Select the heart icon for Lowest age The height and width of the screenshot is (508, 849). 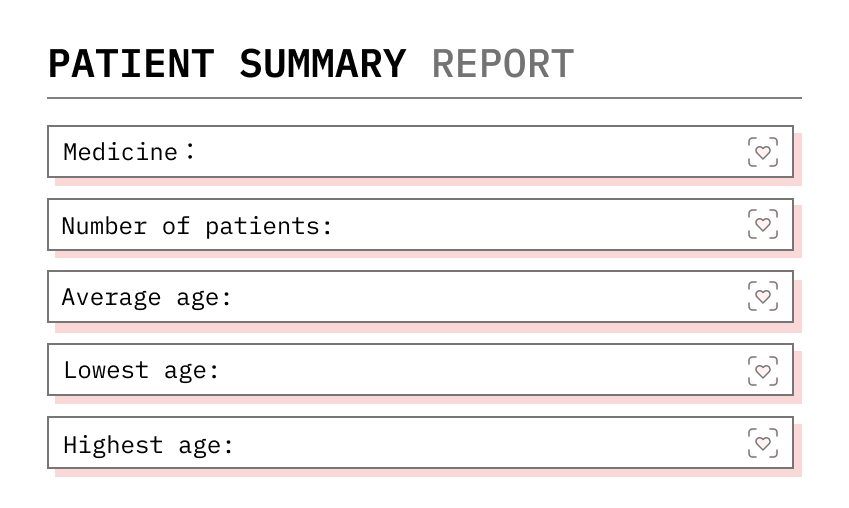tap(762, 370)
